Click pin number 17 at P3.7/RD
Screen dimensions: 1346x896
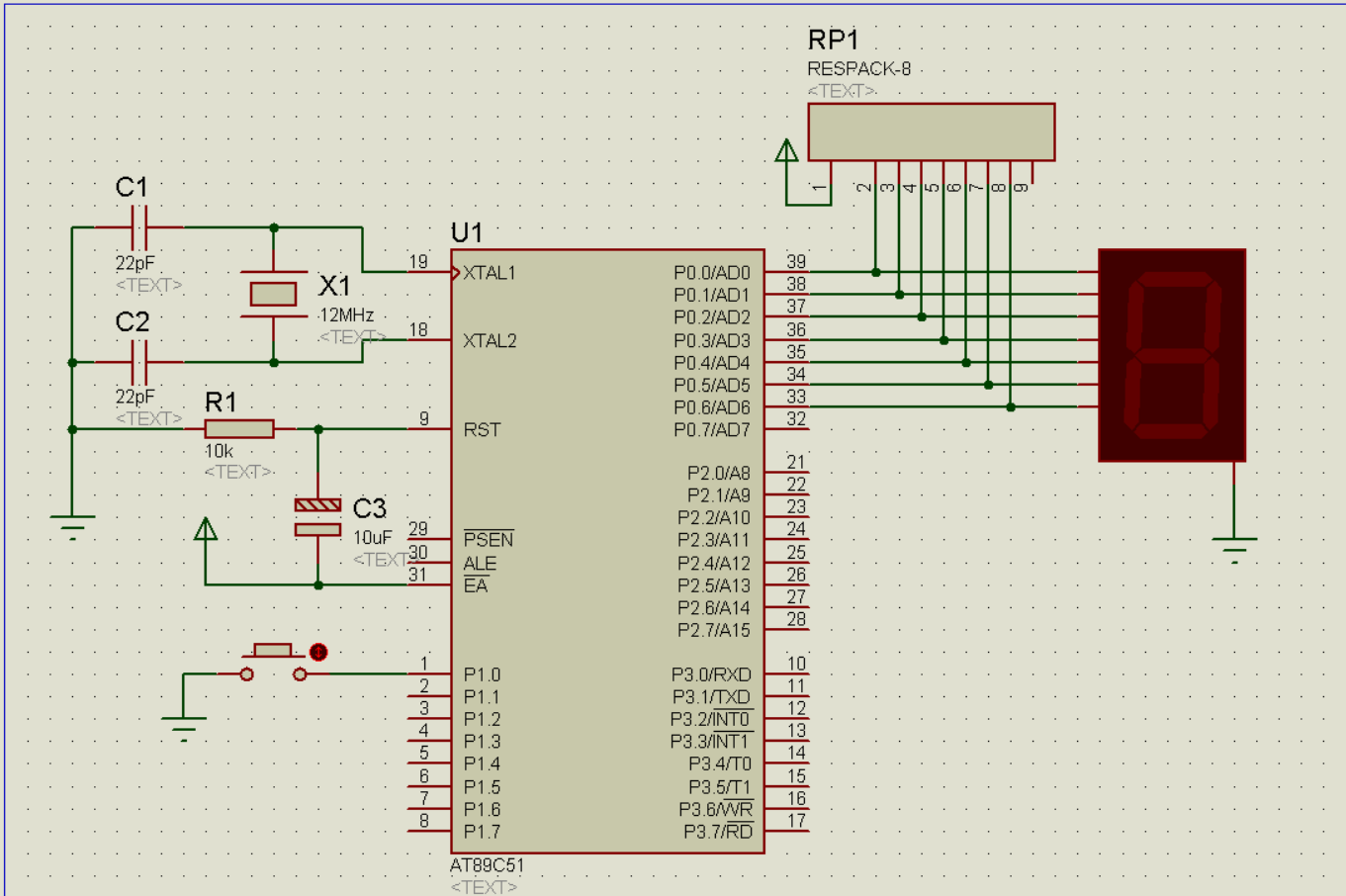(796, 821)
